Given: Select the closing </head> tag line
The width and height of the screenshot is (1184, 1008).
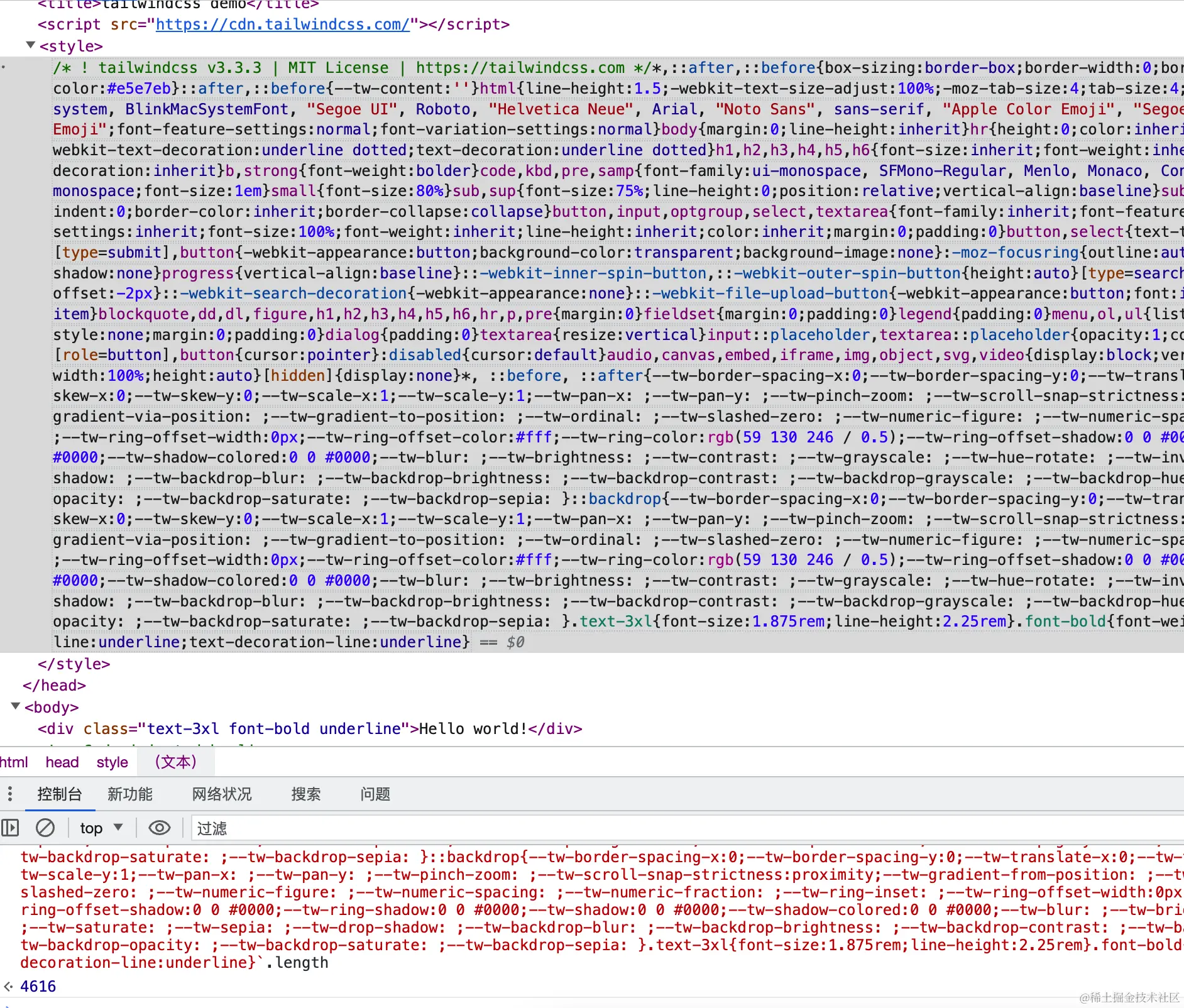Looking at the screenshot, I should pyautogui.click(x=55, y=686).
